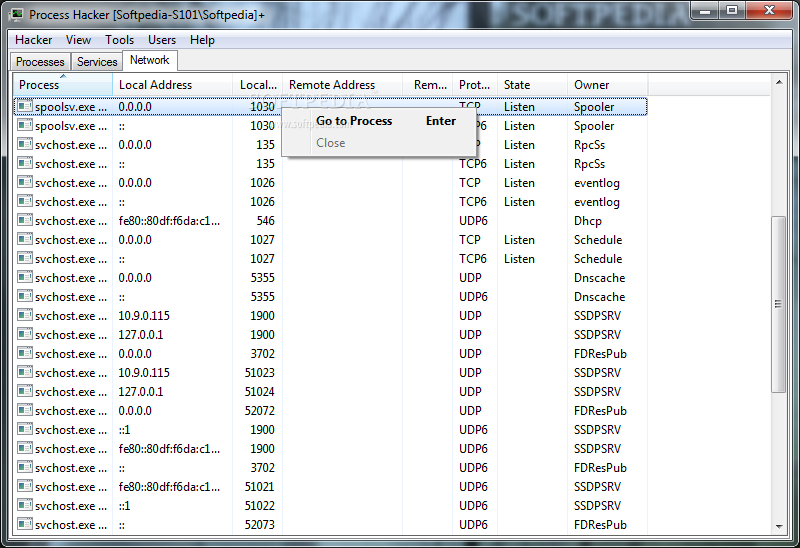Click local address 127.0.0.1 on port 51024 row

click(141, 392)
